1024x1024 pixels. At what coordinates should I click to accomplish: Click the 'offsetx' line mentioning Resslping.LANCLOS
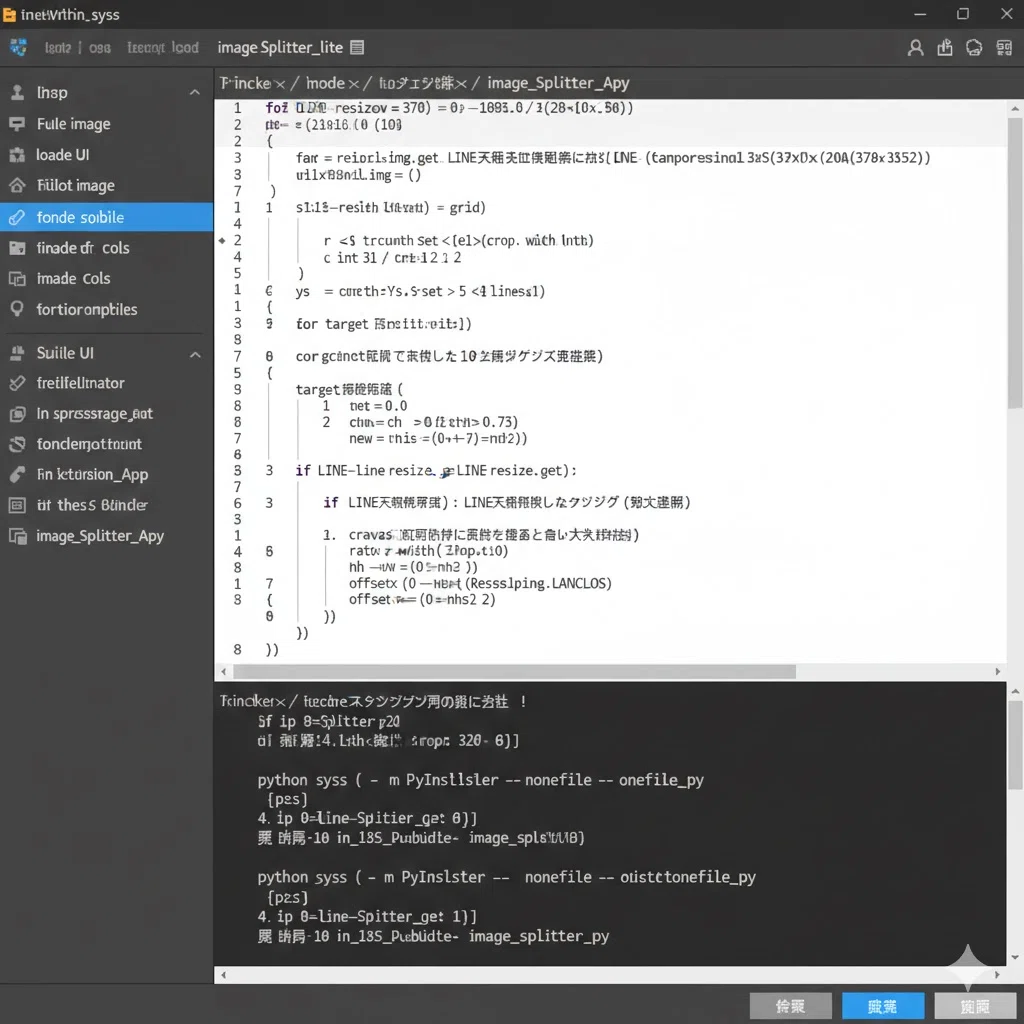pos(480,583)
